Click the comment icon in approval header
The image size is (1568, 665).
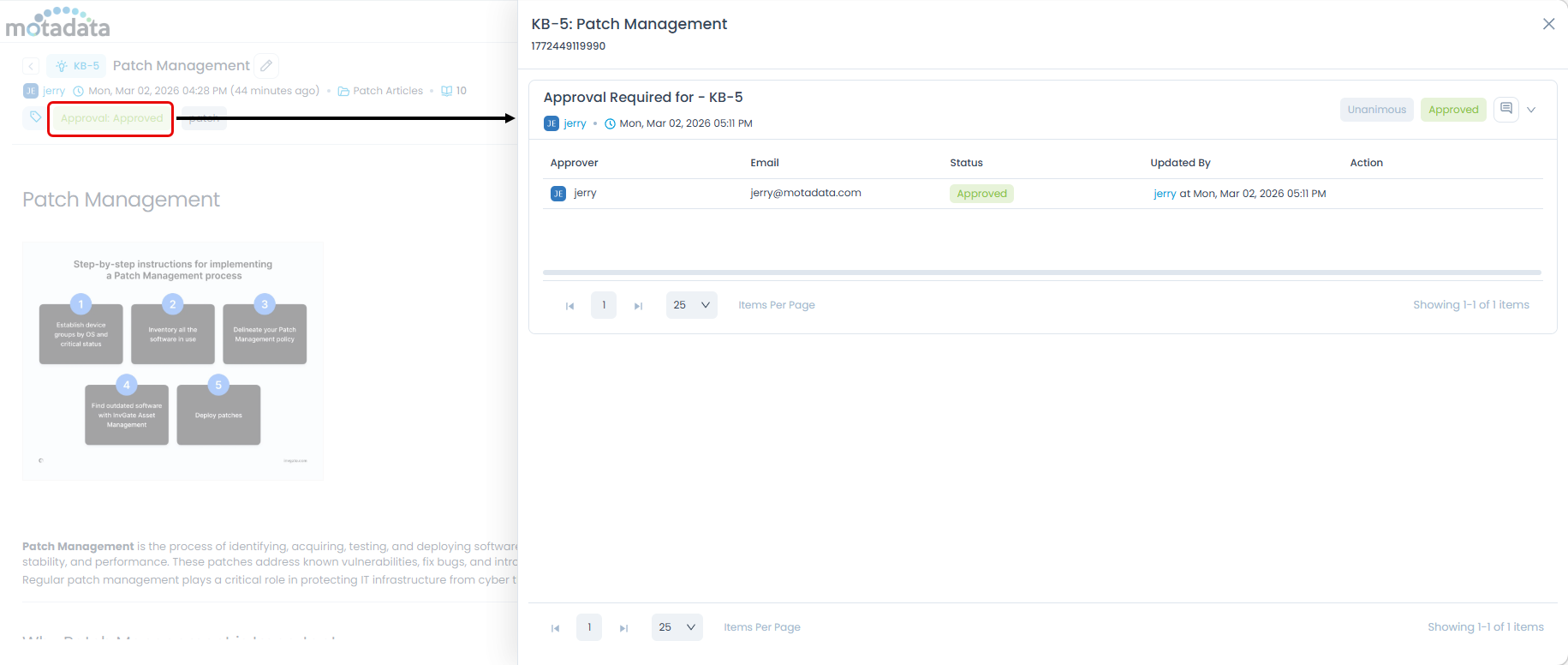point(1505,109)
